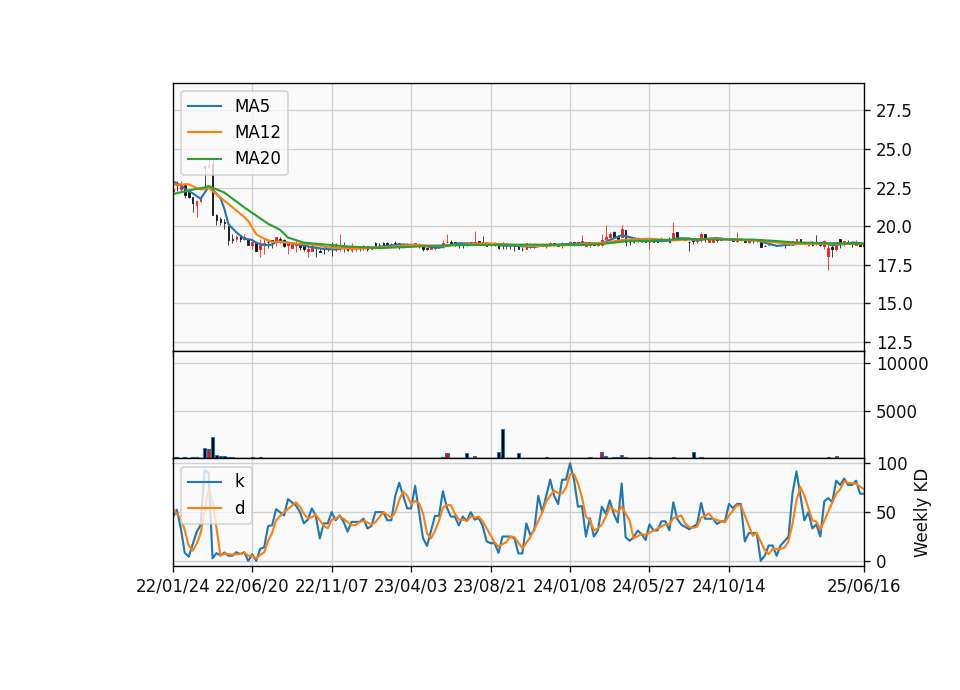The width and height of the screenshot is (960, 690).
Task: Click the 22/06/20 date label
Action: tap(252, 586)
